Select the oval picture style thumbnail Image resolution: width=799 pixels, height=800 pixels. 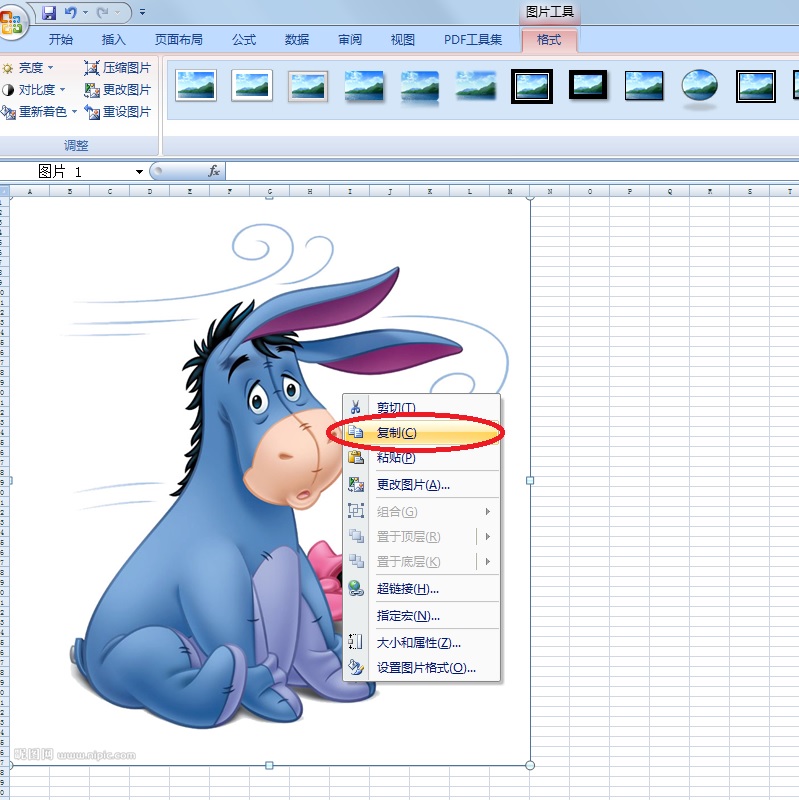[x=700, y=86]
